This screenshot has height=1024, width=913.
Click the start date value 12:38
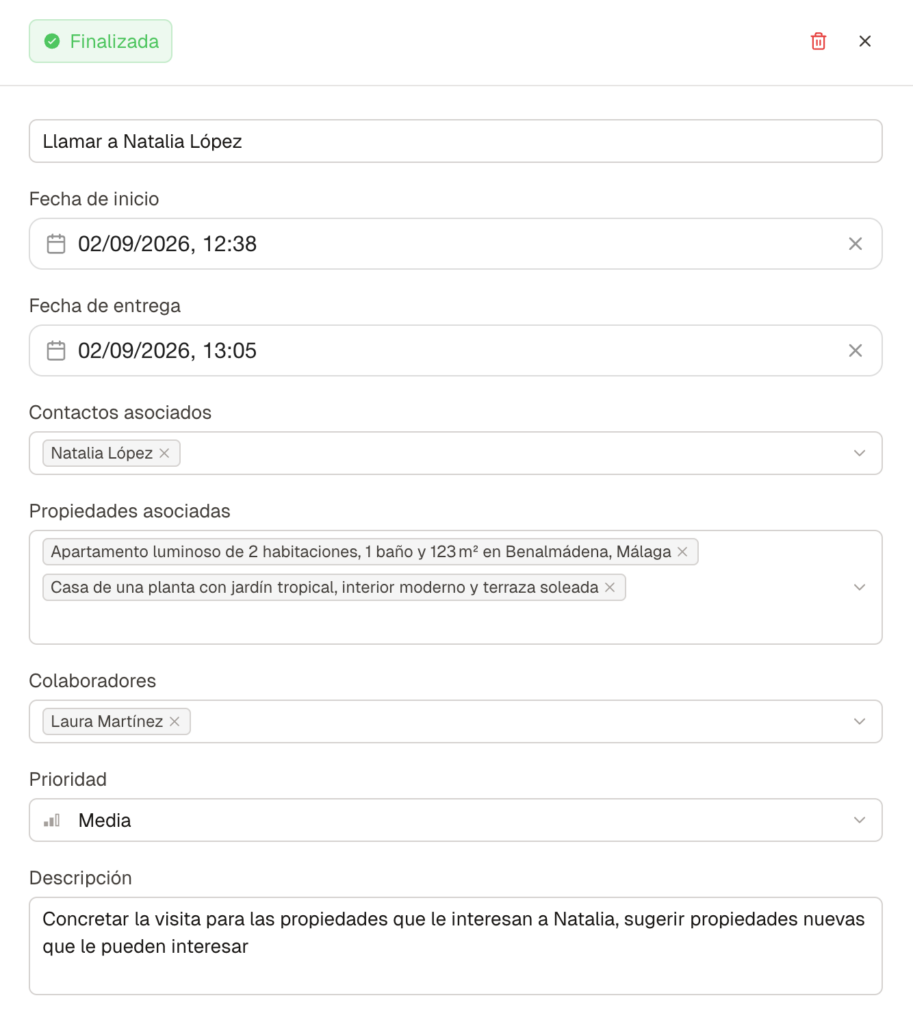click(232, 244)
